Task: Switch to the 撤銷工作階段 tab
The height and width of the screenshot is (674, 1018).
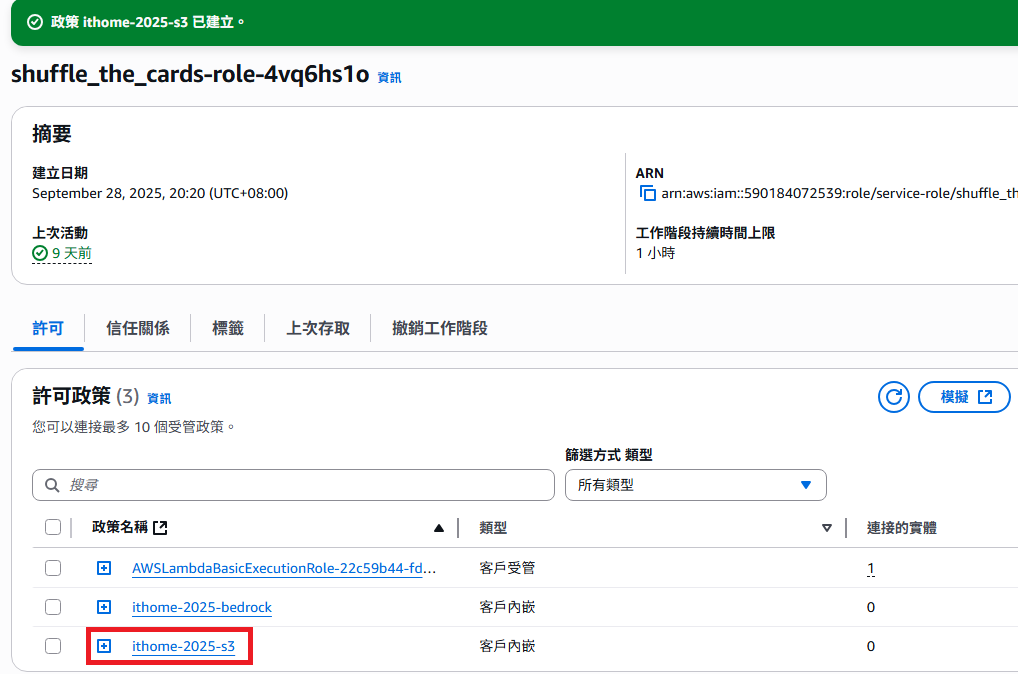Action: (440, 328)
